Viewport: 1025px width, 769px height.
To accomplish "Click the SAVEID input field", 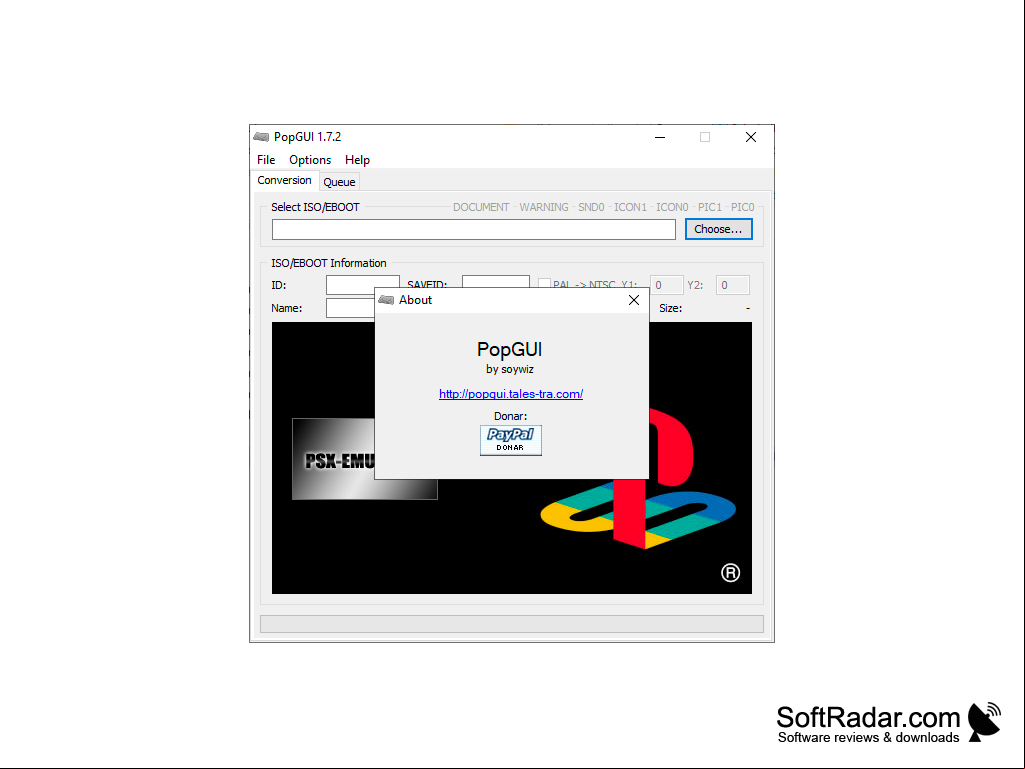I will tap(496, 281).
